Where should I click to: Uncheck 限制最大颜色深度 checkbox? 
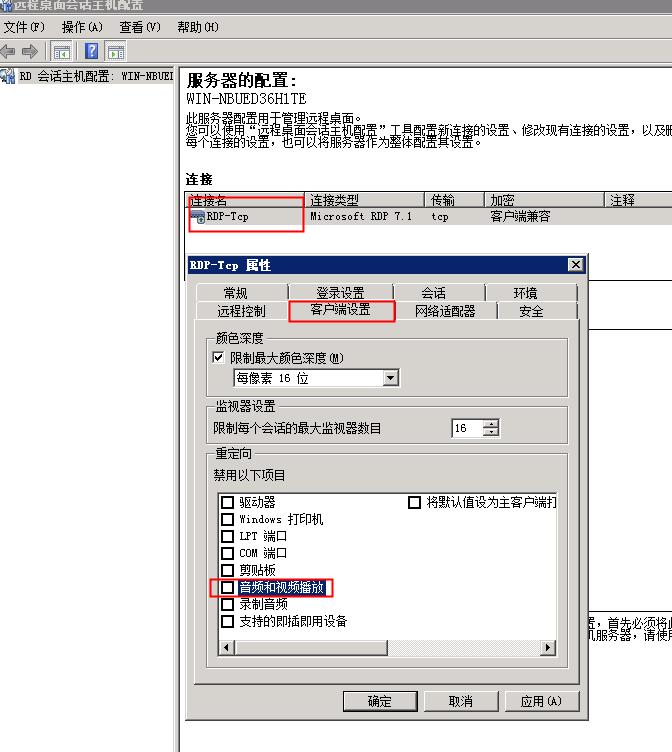[x=219, y=358]
